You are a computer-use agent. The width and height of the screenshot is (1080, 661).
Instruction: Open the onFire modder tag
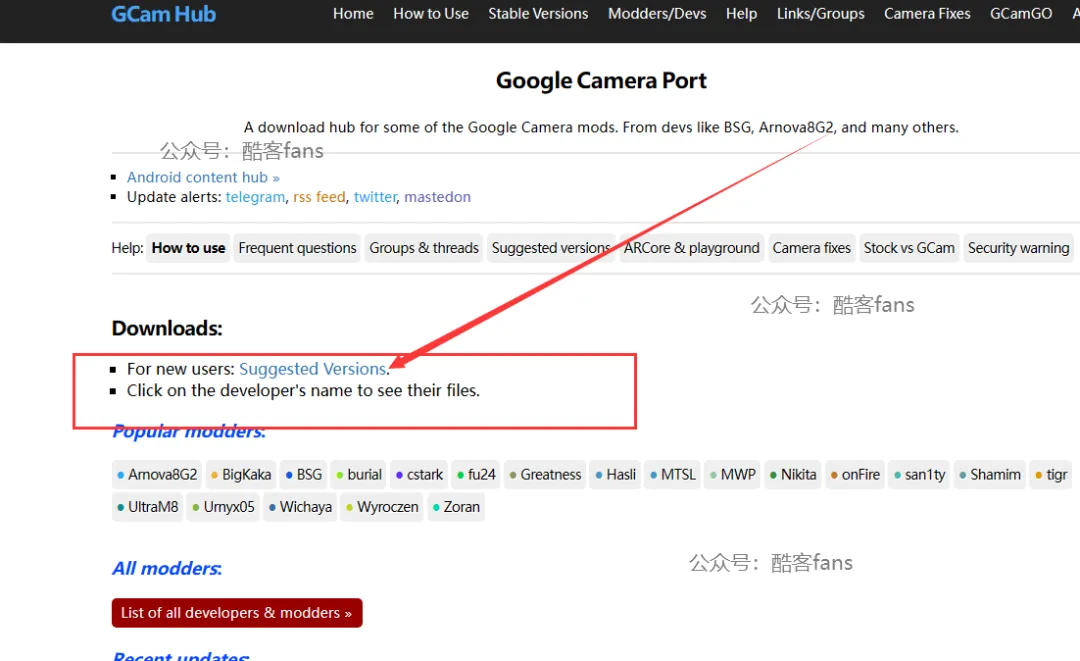point(855,474)
